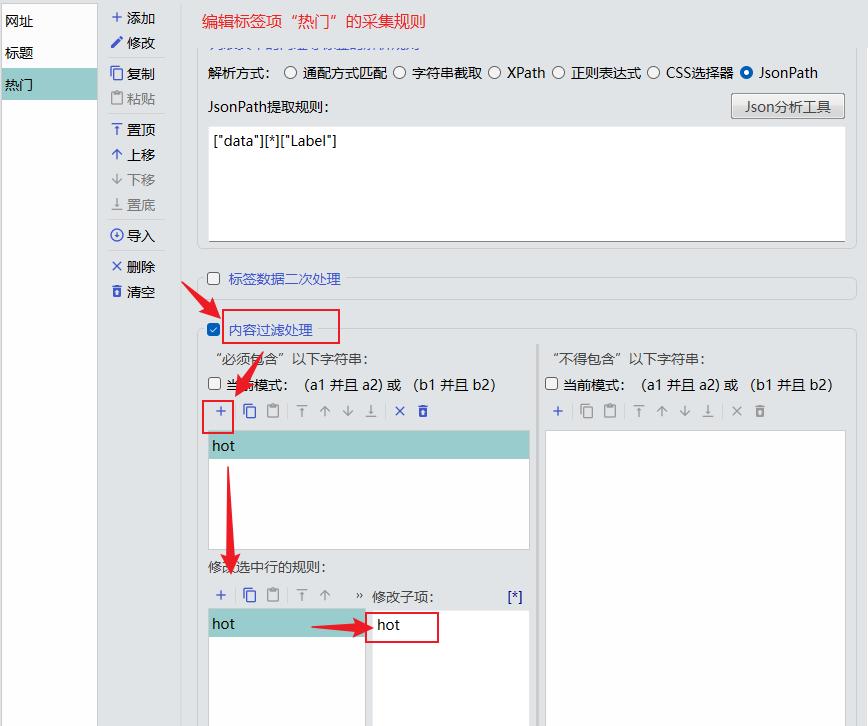Move-up arrow icon in 不得包含 toolbar
The width and height of the screenshot is (868, 726).
click(662, 411)
